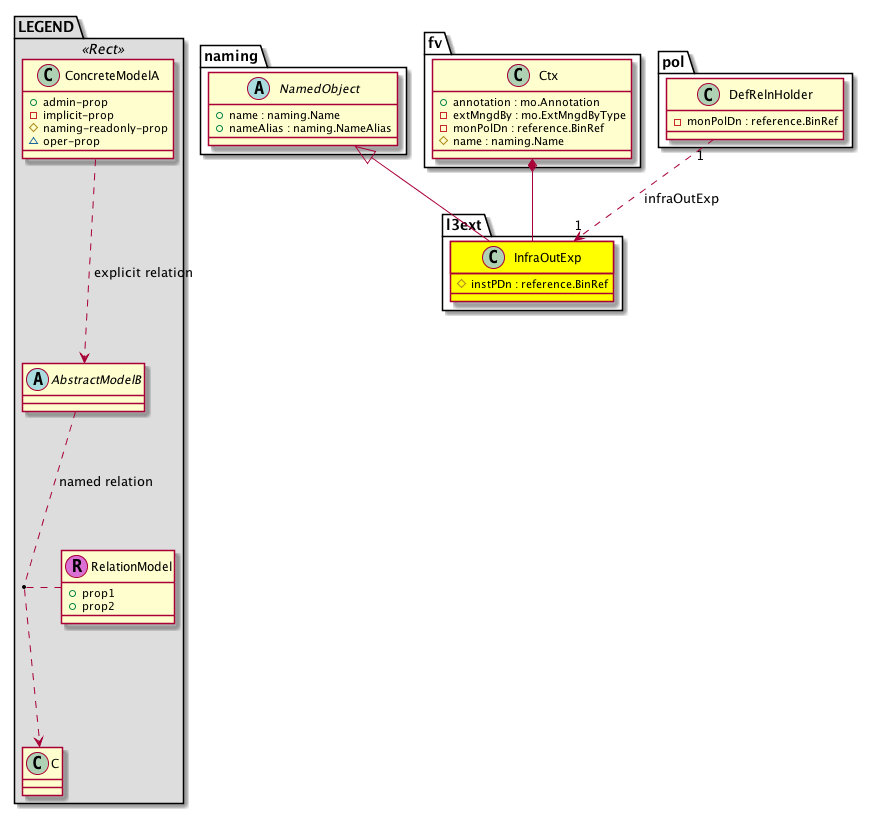Select the nameAlias property in NamedObject
The height and width of the screenshot is (814, 873).
pos(309,129)
